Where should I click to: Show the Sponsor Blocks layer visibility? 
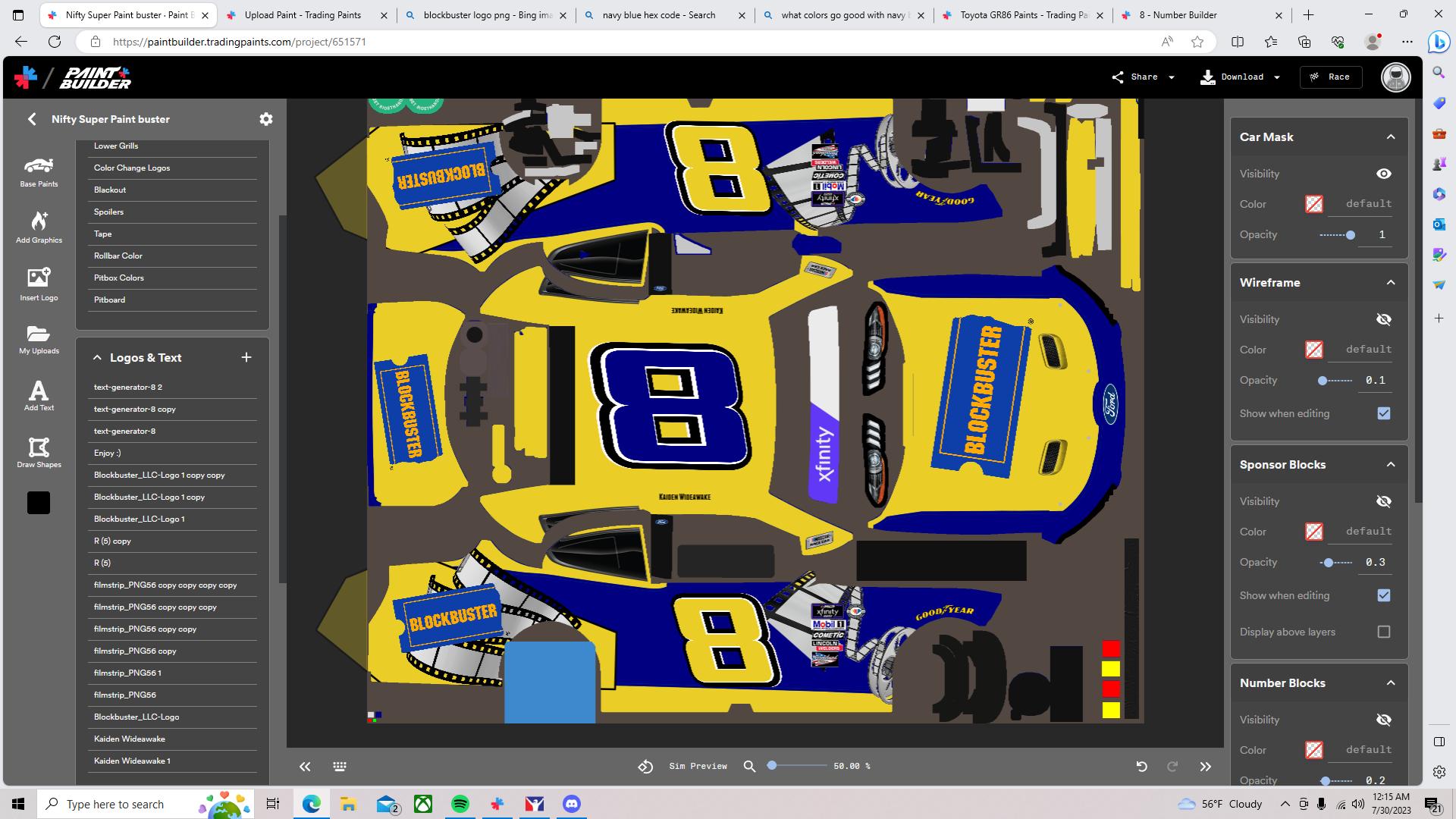click(x=1384, y=501)
